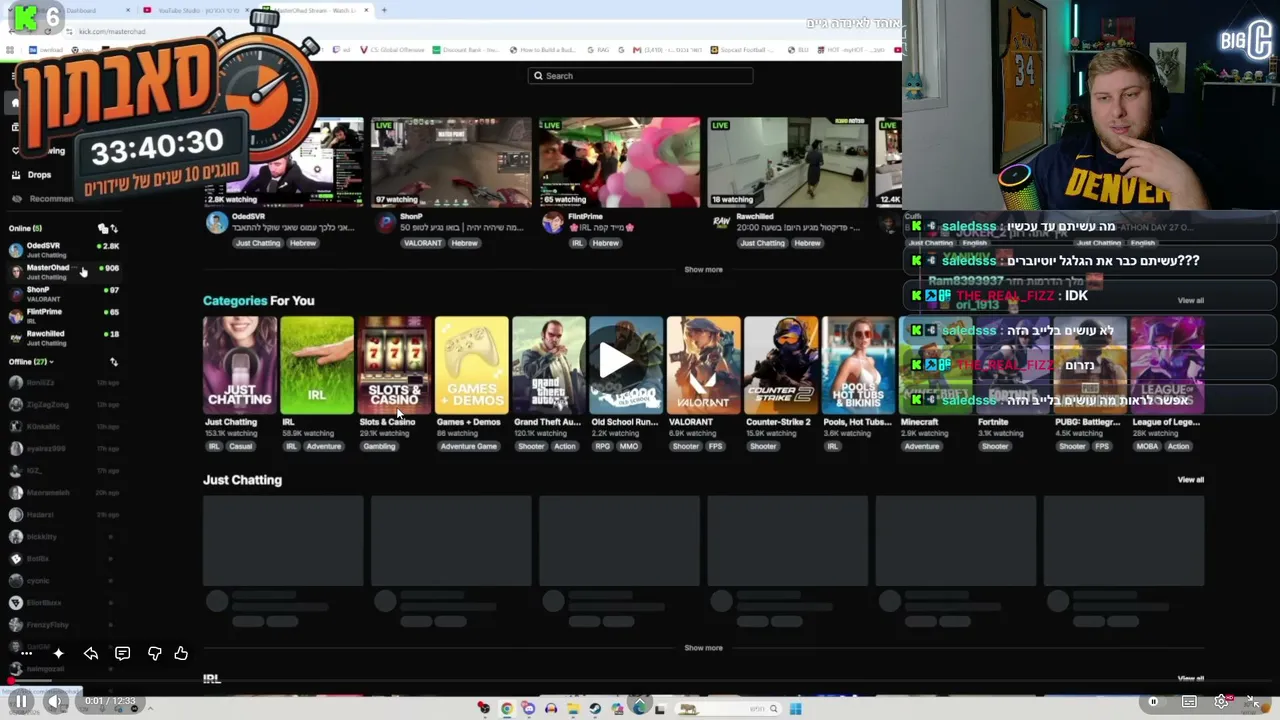Click the RPG tag under Old School RuneScape
This screenshot has height=720, width=1280.
(602, 446)
